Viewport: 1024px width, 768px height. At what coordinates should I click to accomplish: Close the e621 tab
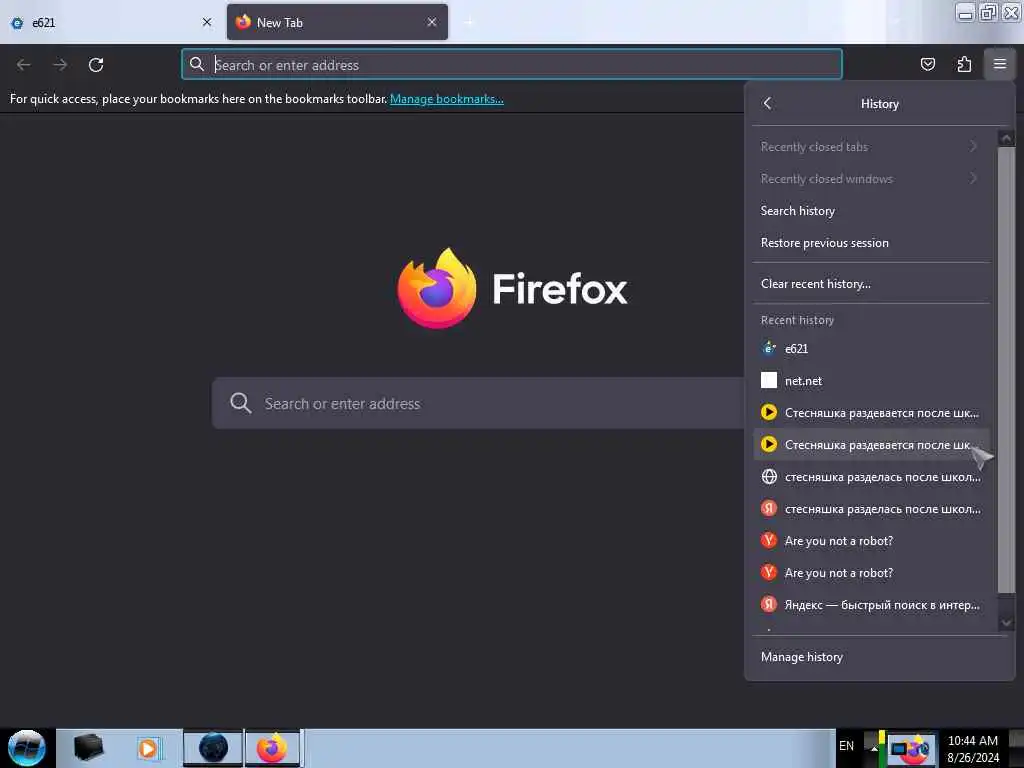tap(207, 22)
